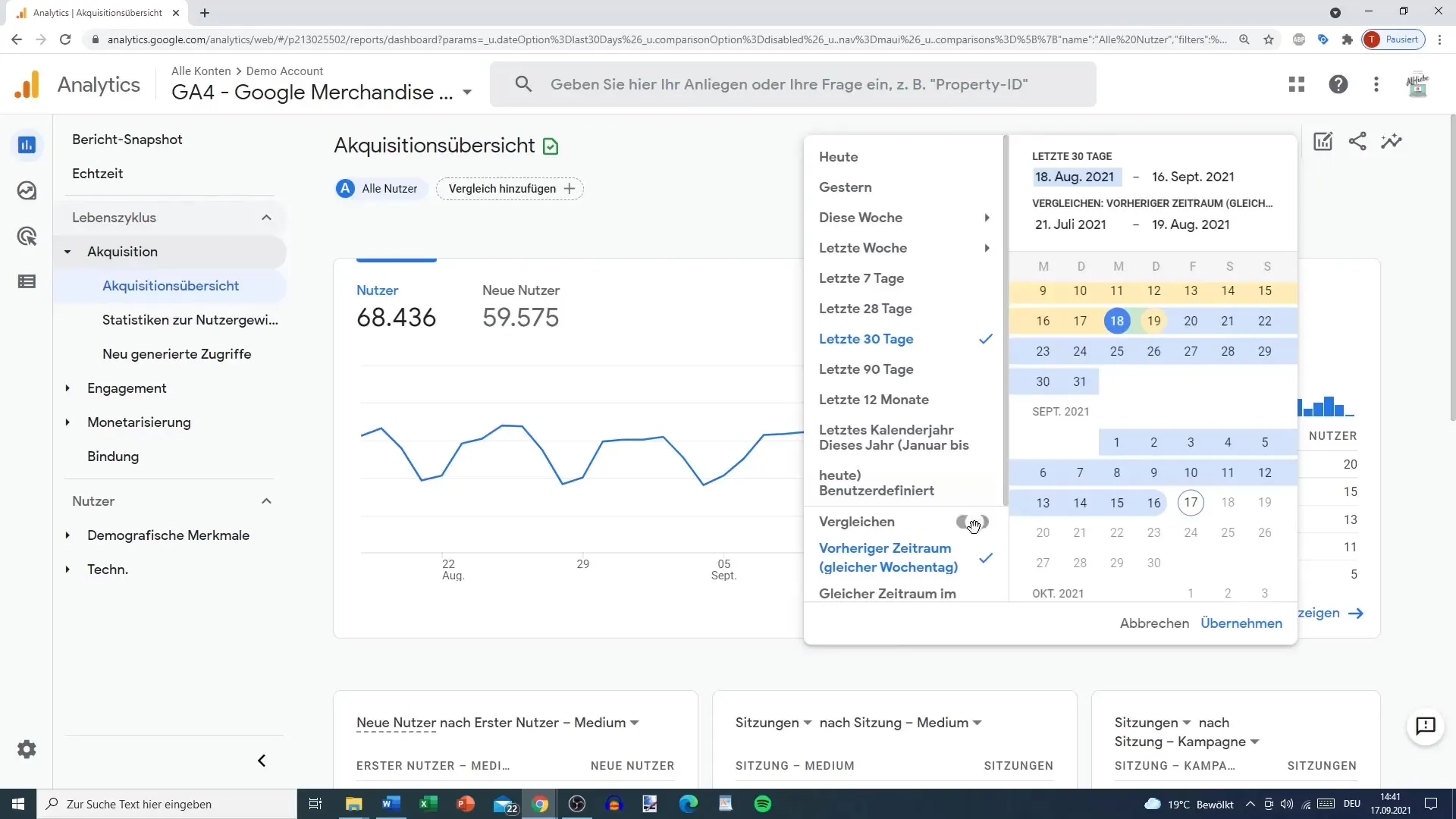Select Letzte 7 Tage date range option
1456x819 pixels.
tap(861, 278)
